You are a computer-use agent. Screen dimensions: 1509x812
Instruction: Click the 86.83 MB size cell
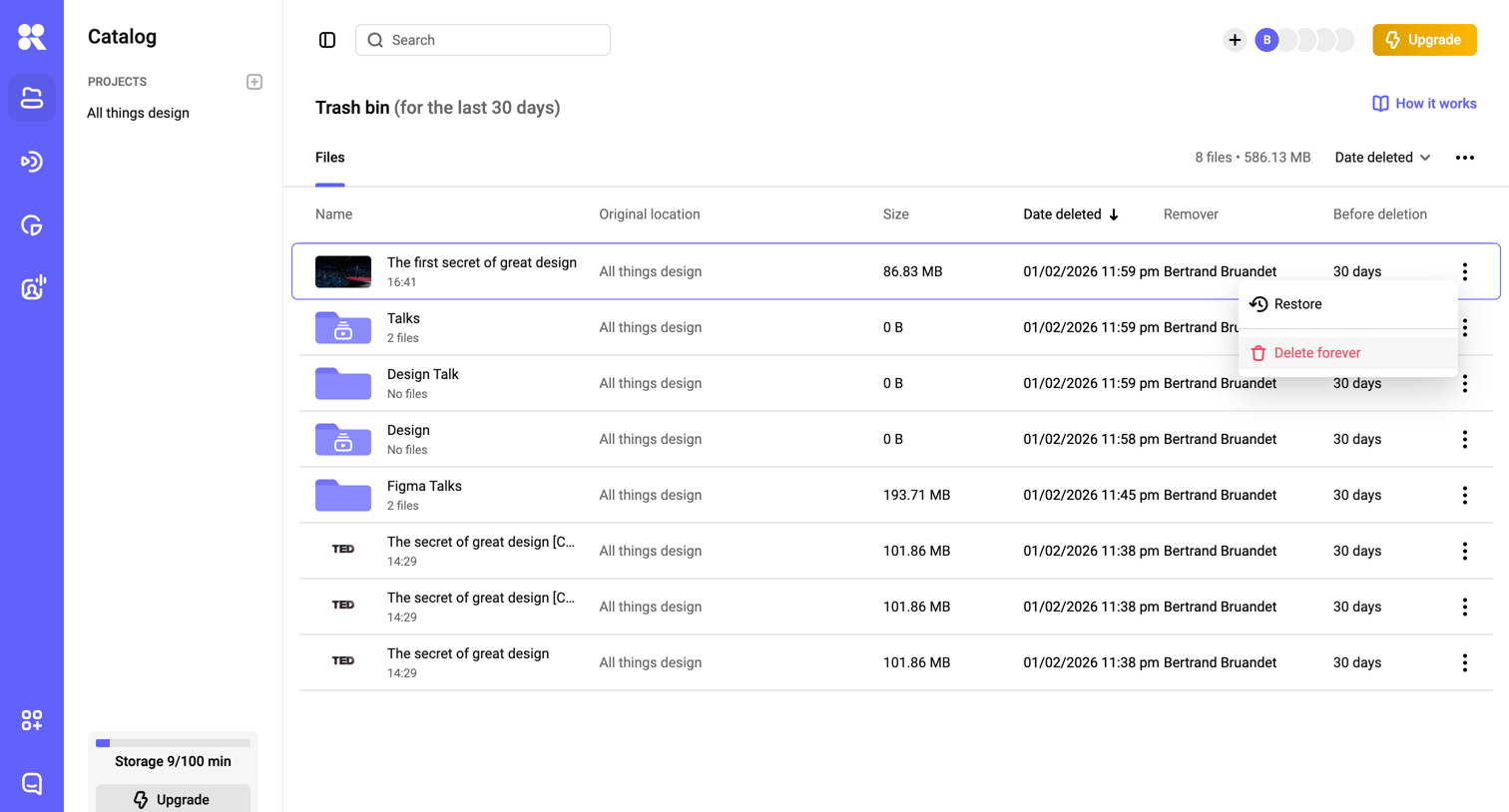912,271
